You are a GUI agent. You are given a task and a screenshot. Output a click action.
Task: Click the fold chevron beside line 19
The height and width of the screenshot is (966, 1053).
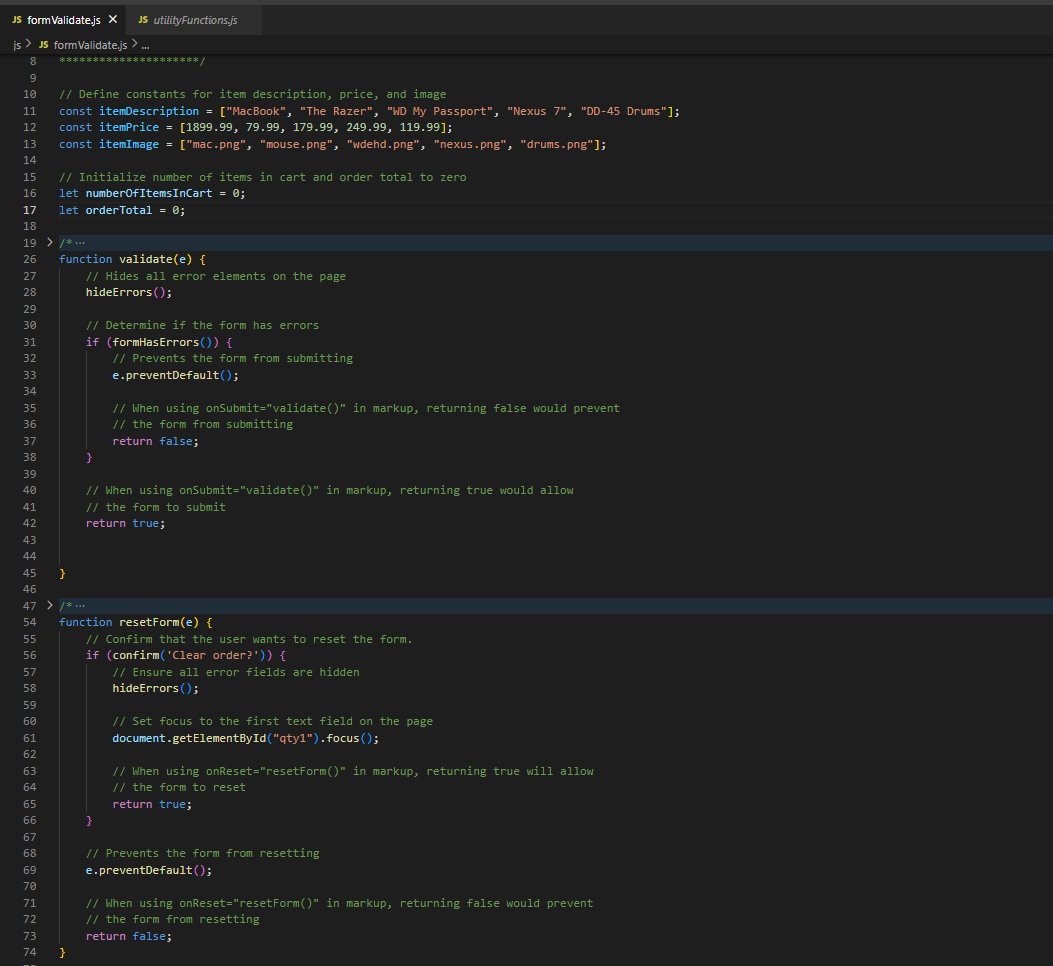click(50, 241)
